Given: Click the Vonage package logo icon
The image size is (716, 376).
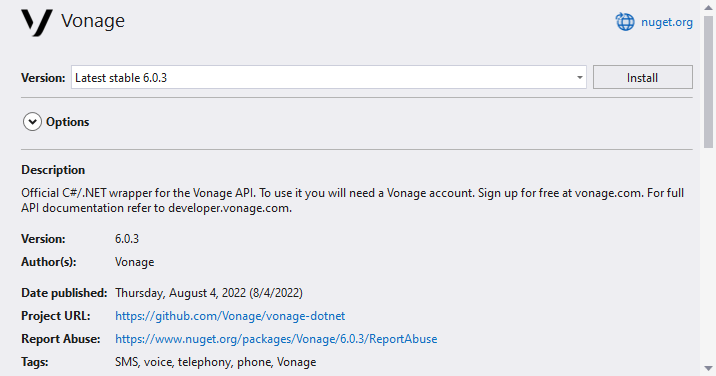Looking at the screenshot, I should tap(37, 22).
